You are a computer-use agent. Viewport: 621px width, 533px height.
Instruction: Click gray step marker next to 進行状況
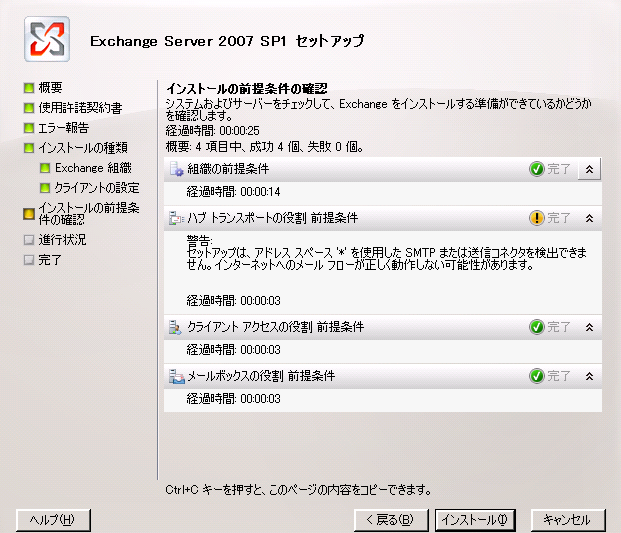29,240
